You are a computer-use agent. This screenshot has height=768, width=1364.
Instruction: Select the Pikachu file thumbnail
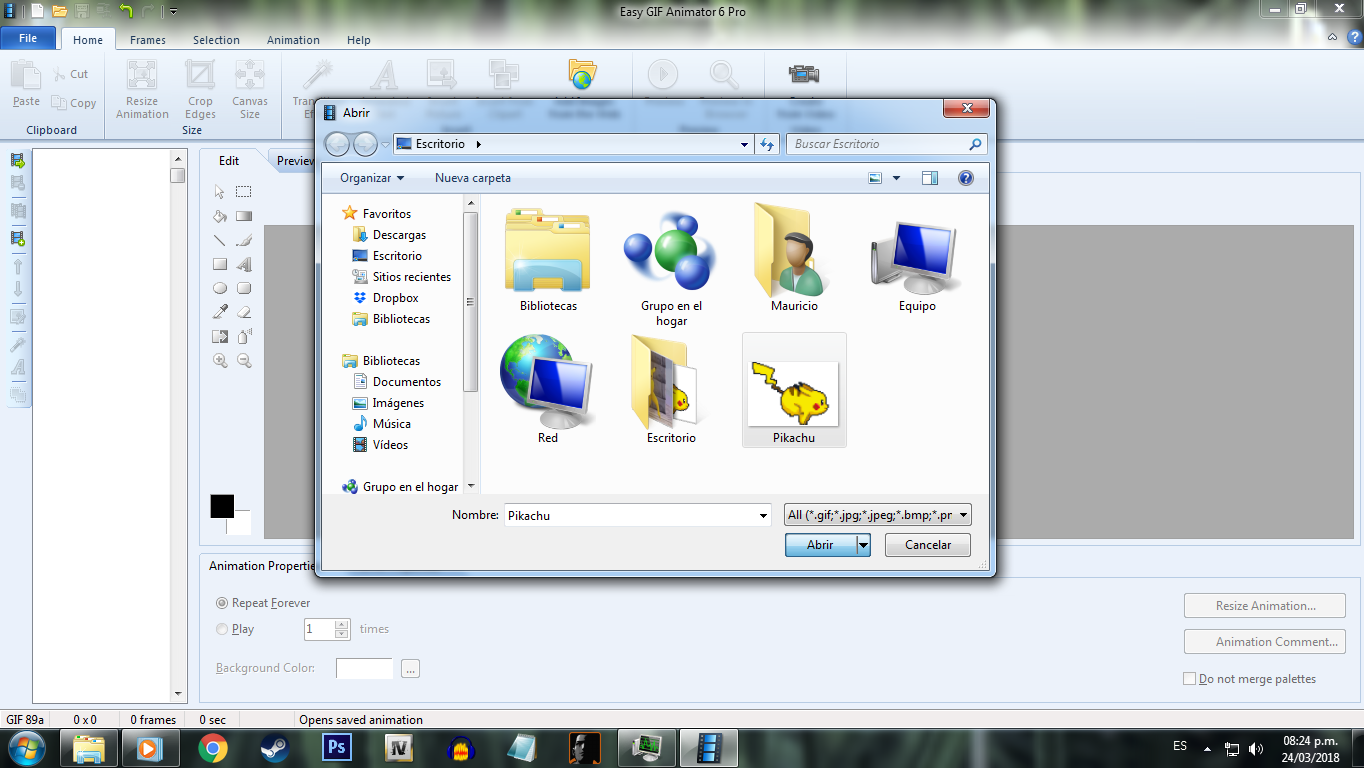click(x=794, y=390)
